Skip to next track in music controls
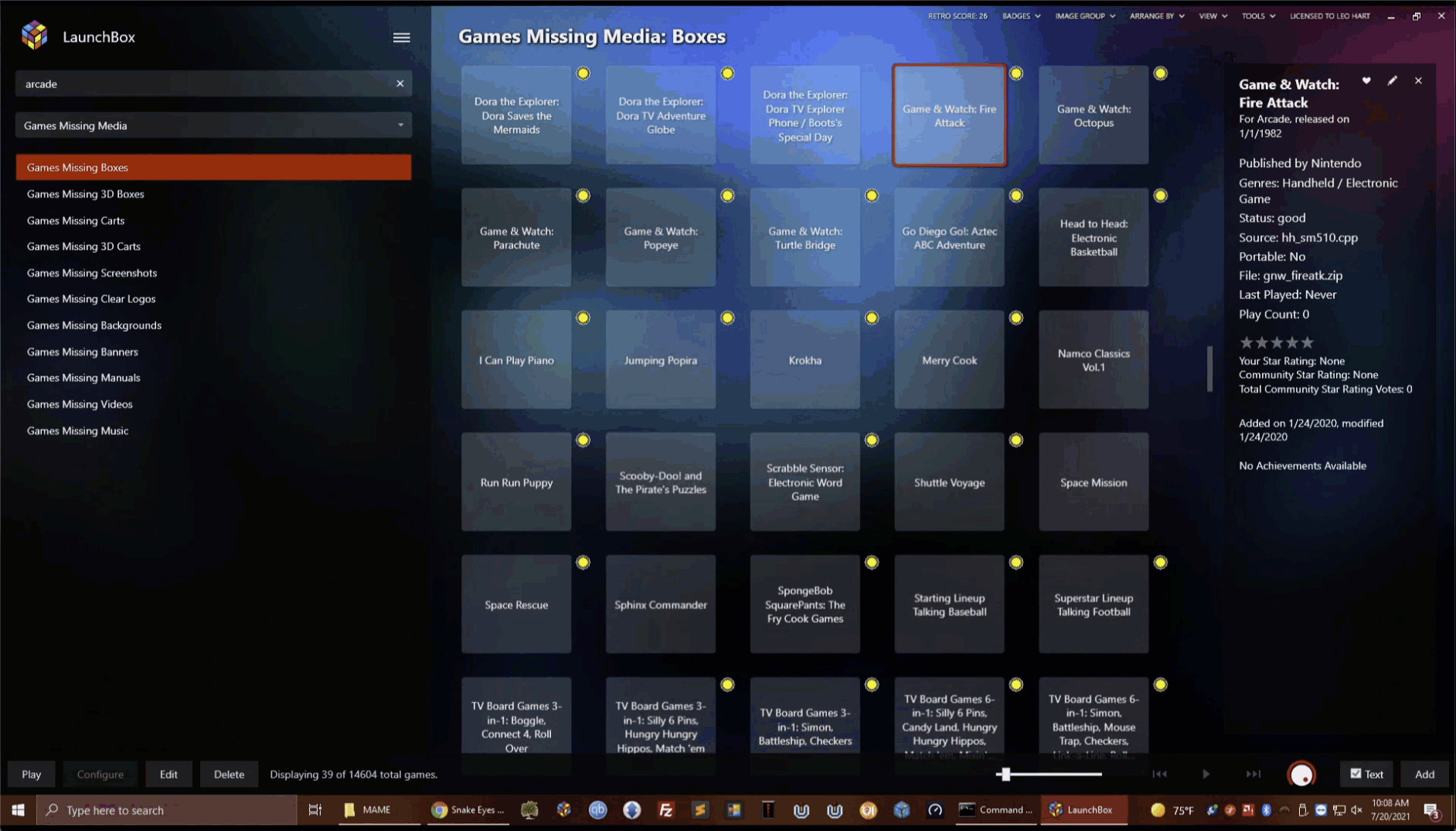Viewport: 1456px width, 831px height. [x=1253, y=774]
